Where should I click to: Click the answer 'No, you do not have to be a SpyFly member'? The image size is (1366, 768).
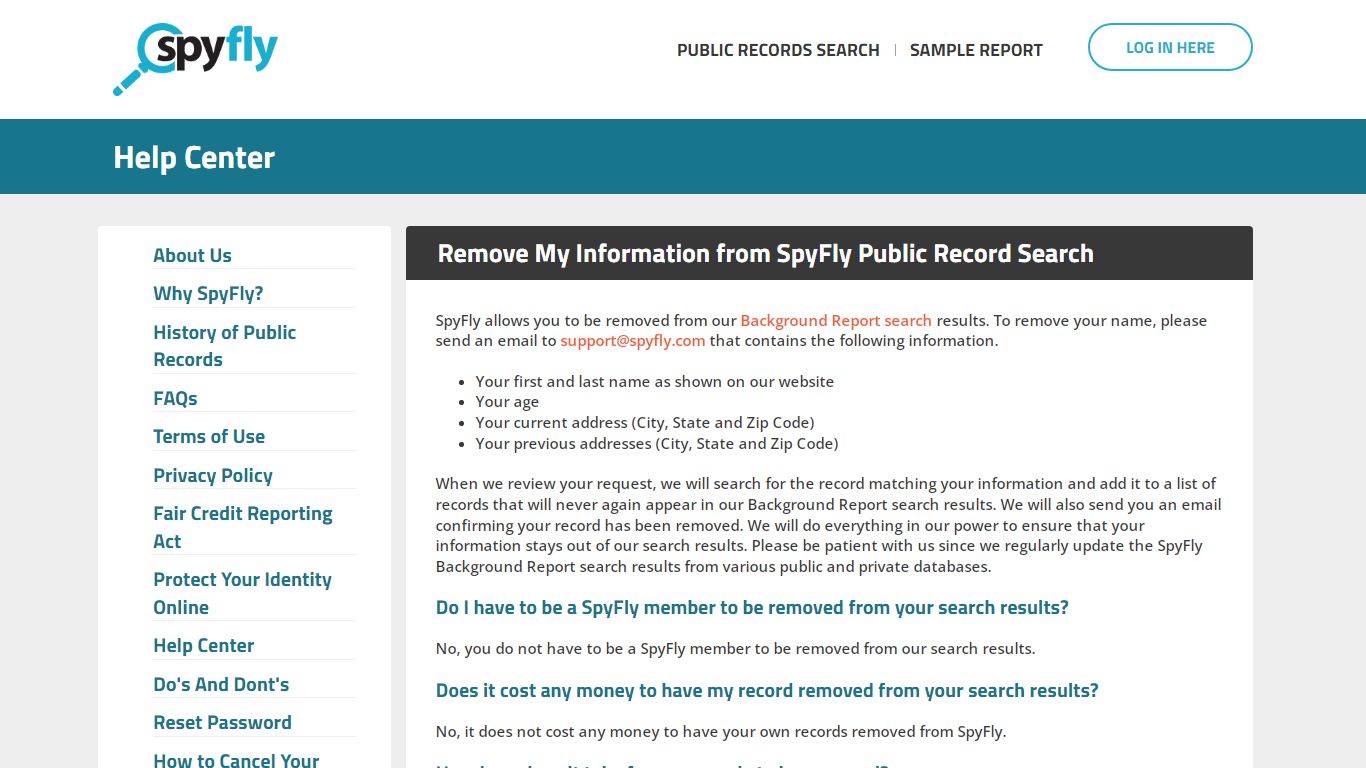[x=735, y=648]
